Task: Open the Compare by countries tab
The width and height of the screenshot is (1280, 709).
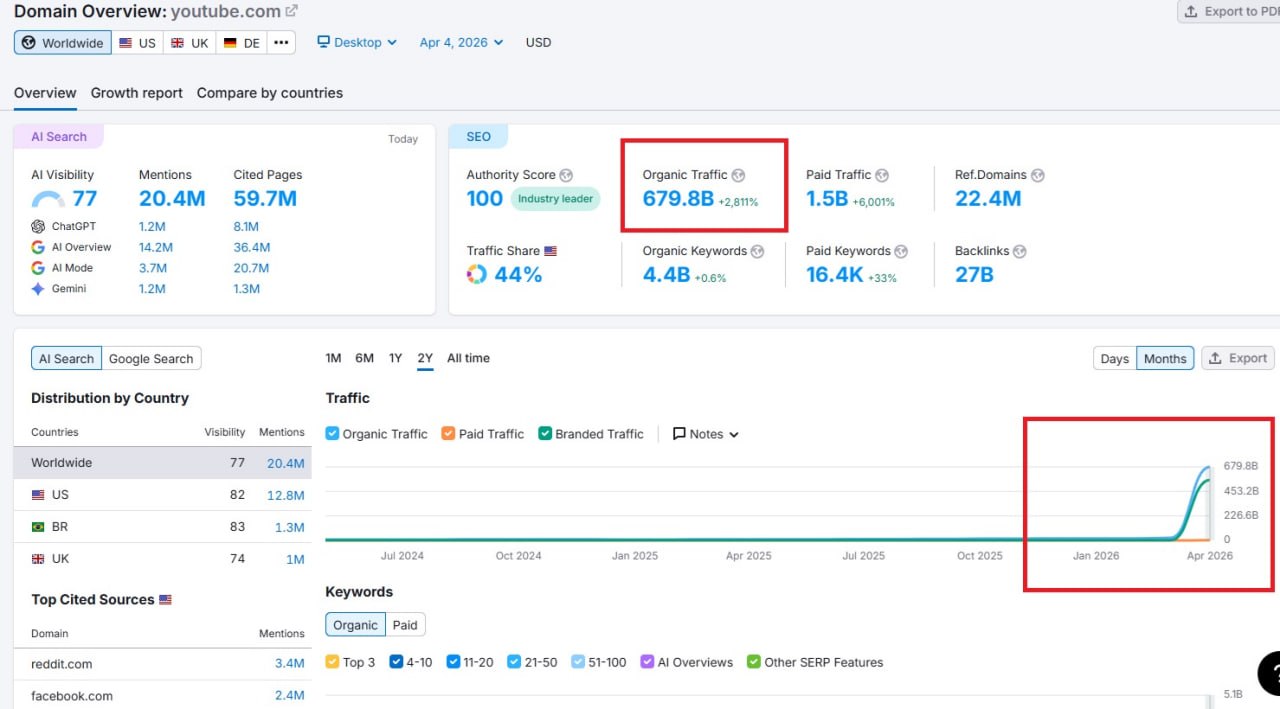Action: coord(269,93)
